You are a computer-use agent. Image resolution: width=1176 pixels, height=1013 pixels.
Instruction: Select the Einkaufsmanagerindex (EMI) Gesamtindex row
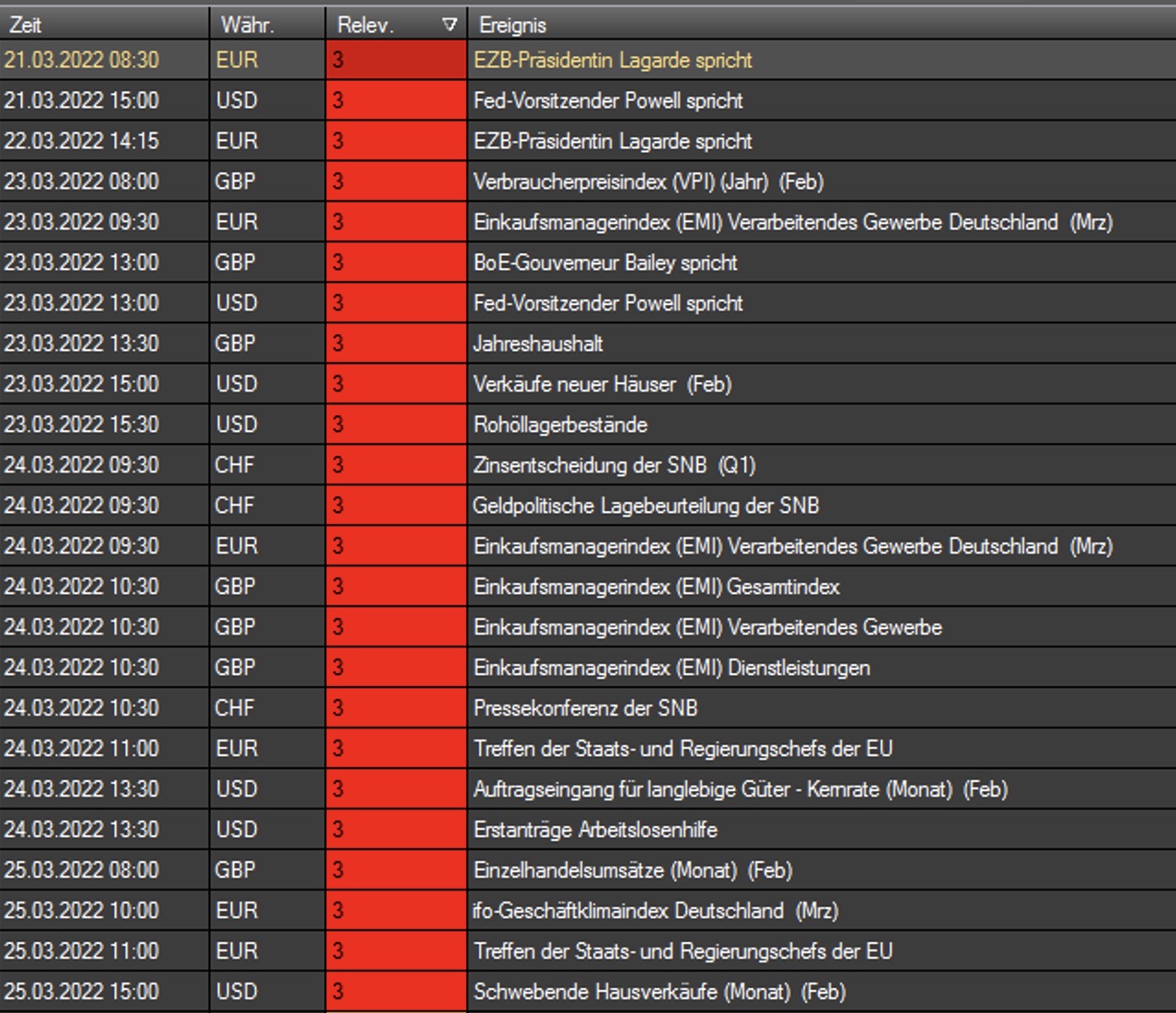[x=656, y=587]
